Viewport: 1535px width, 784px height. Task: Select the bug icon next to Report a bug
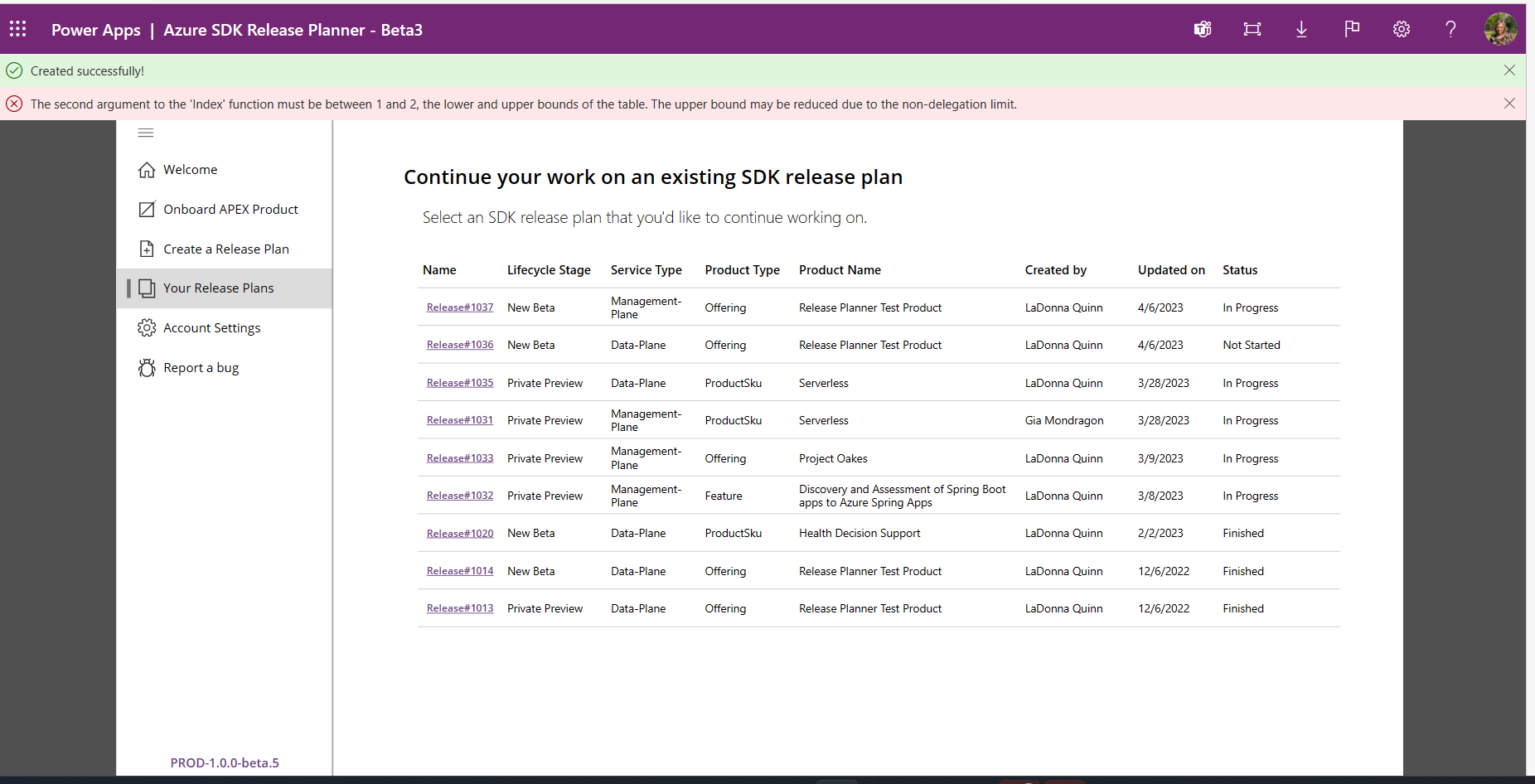tap(147, 367)
